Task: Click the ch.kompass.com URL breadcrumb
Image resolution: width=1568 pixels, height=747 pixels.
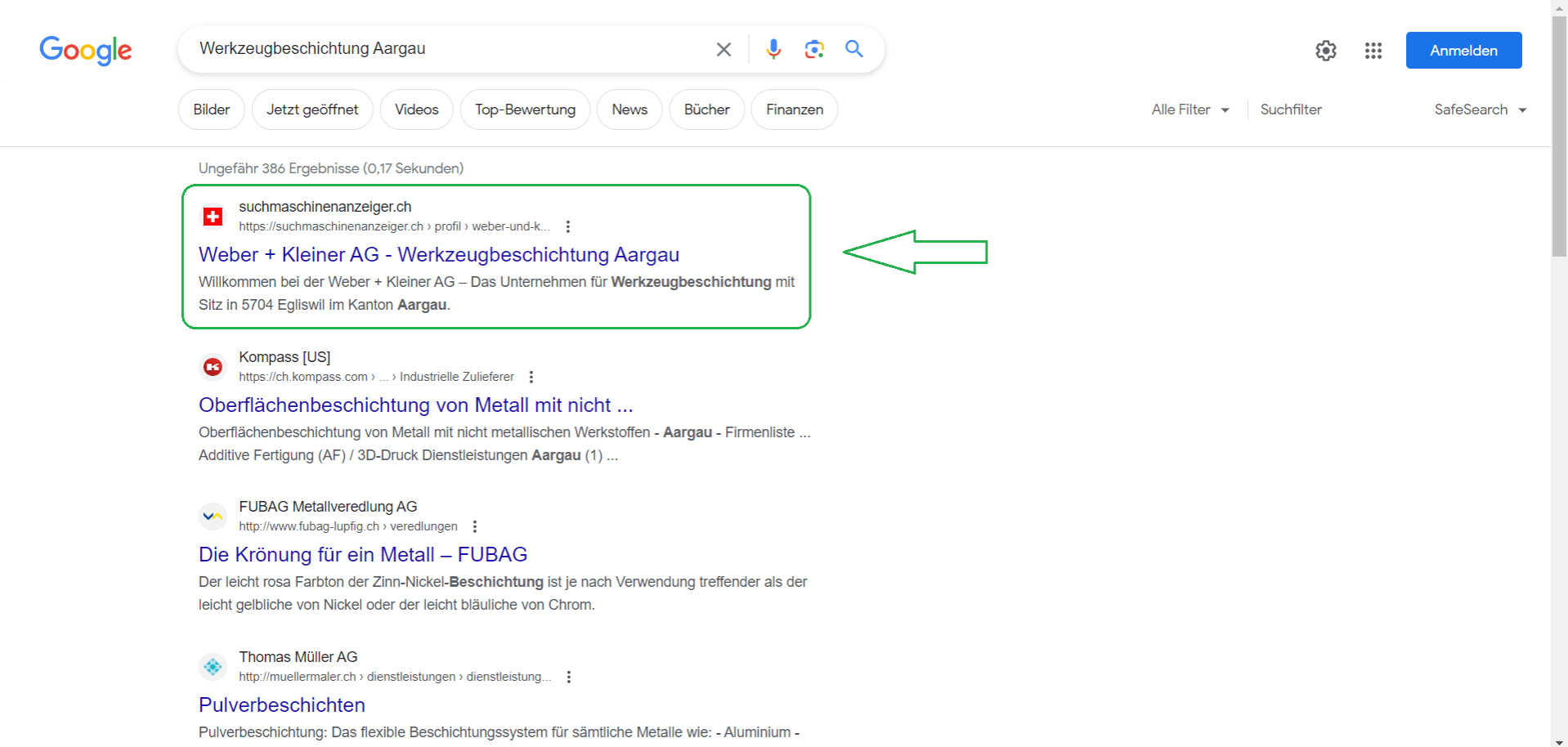Action: pyautogui.click(x=376, y=377)
